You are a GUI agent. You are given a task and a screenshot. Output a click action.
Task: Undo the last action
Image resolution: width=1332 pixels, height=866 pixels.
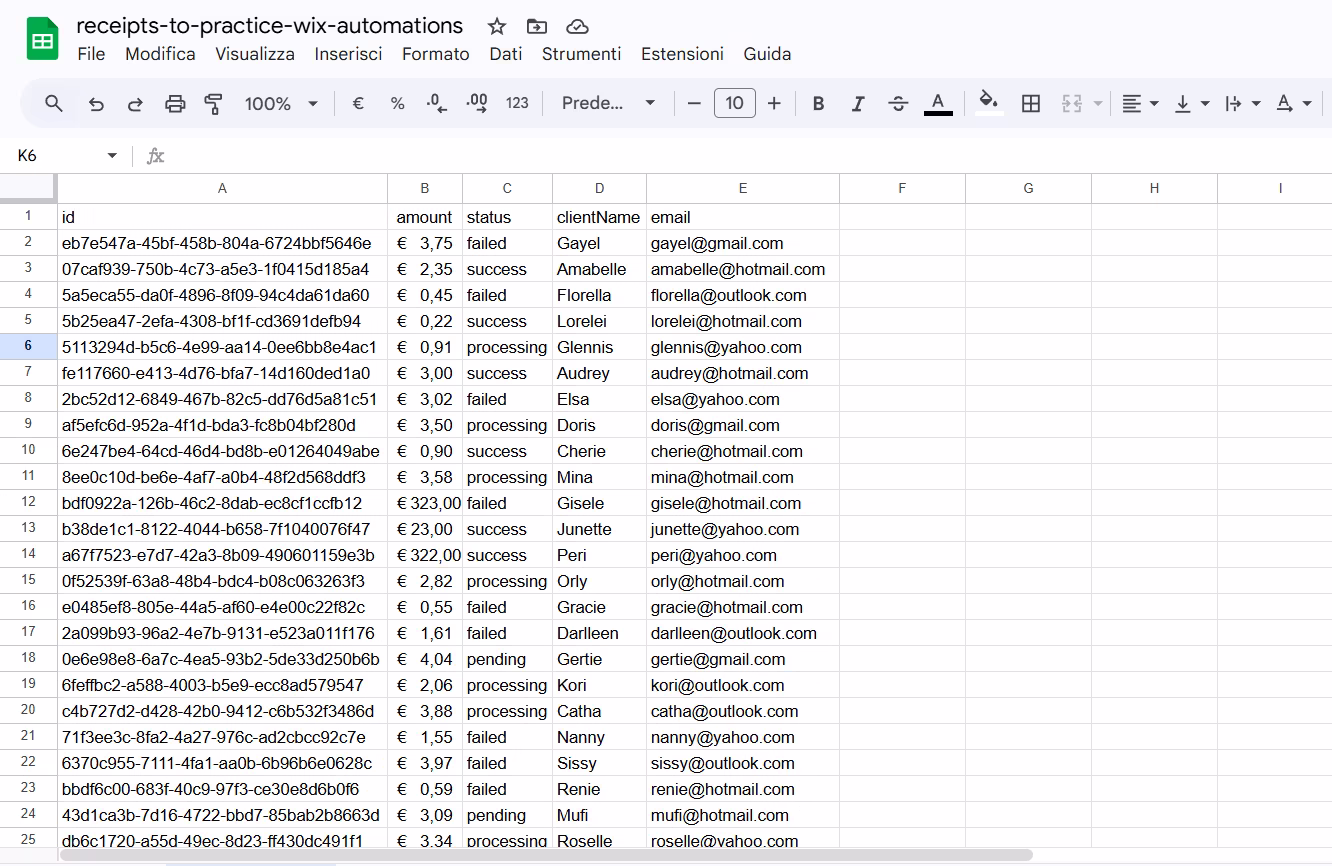pyautogui.click(x=96, y=103)
